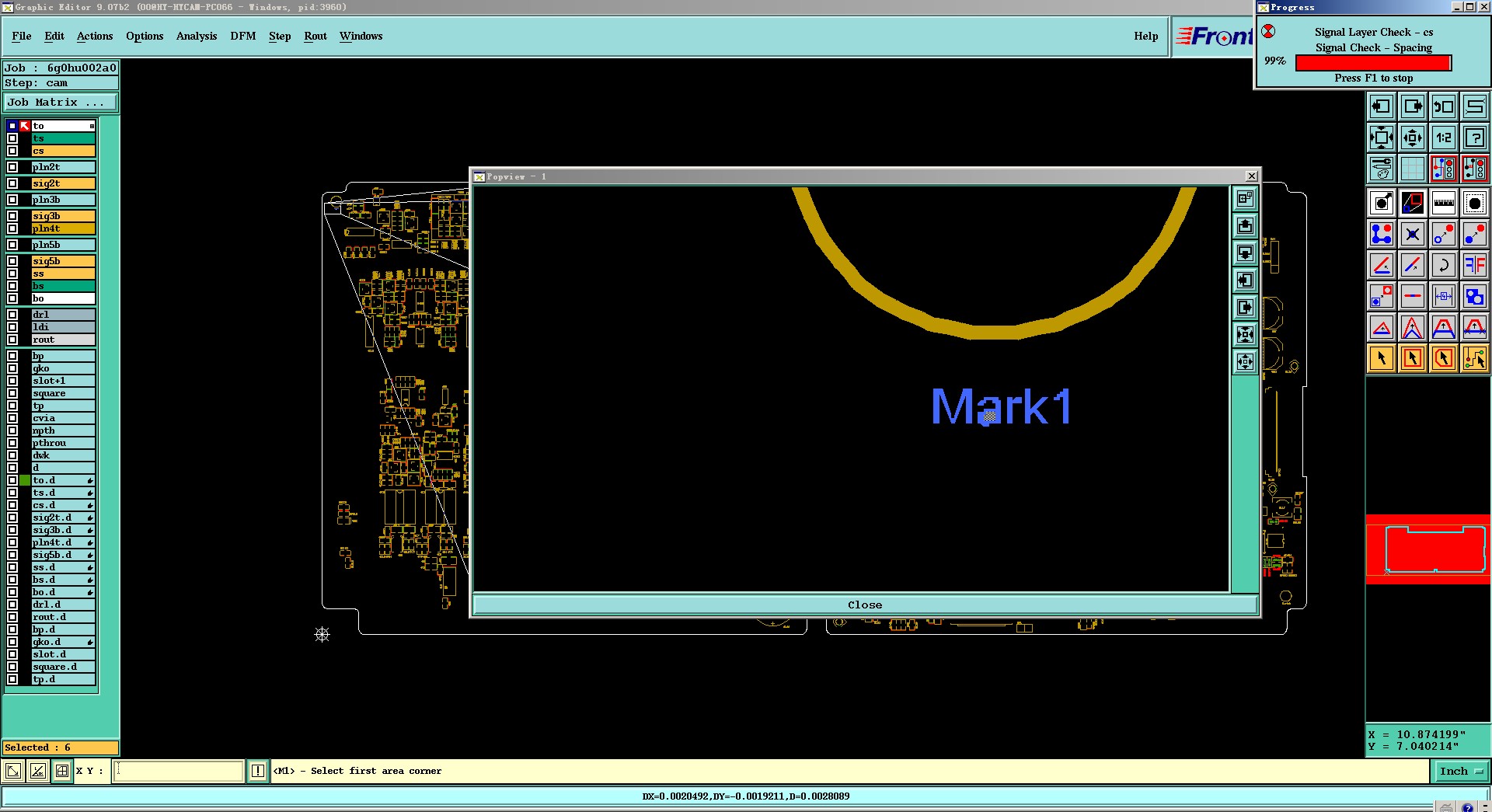Open the Step menu
This screenshot has width=1492, height=812.
click(x=280, y=36)
